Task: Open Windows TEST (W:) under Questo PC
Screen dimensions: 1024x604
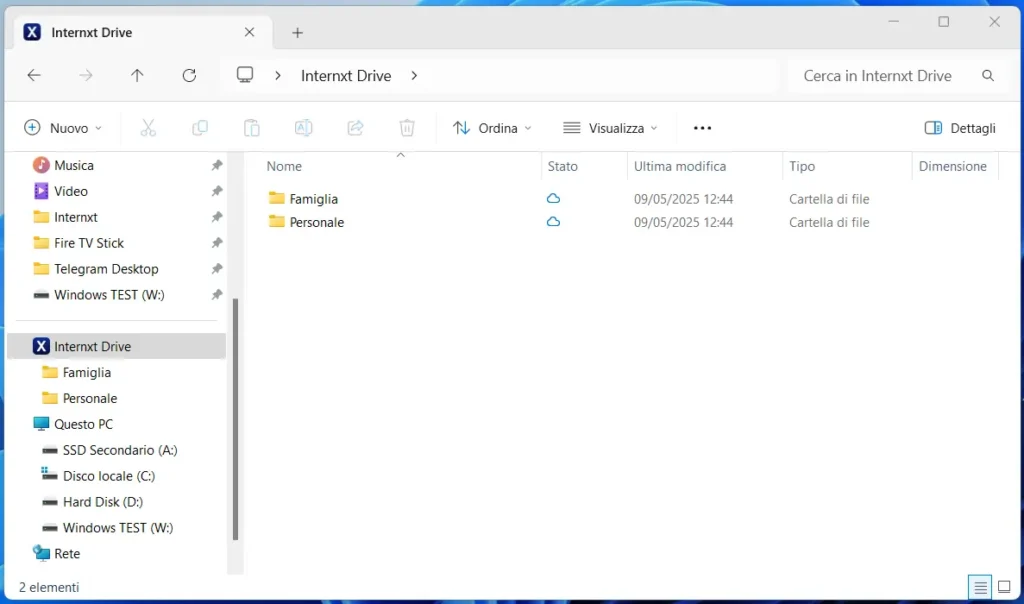Action: coord(118,528)
